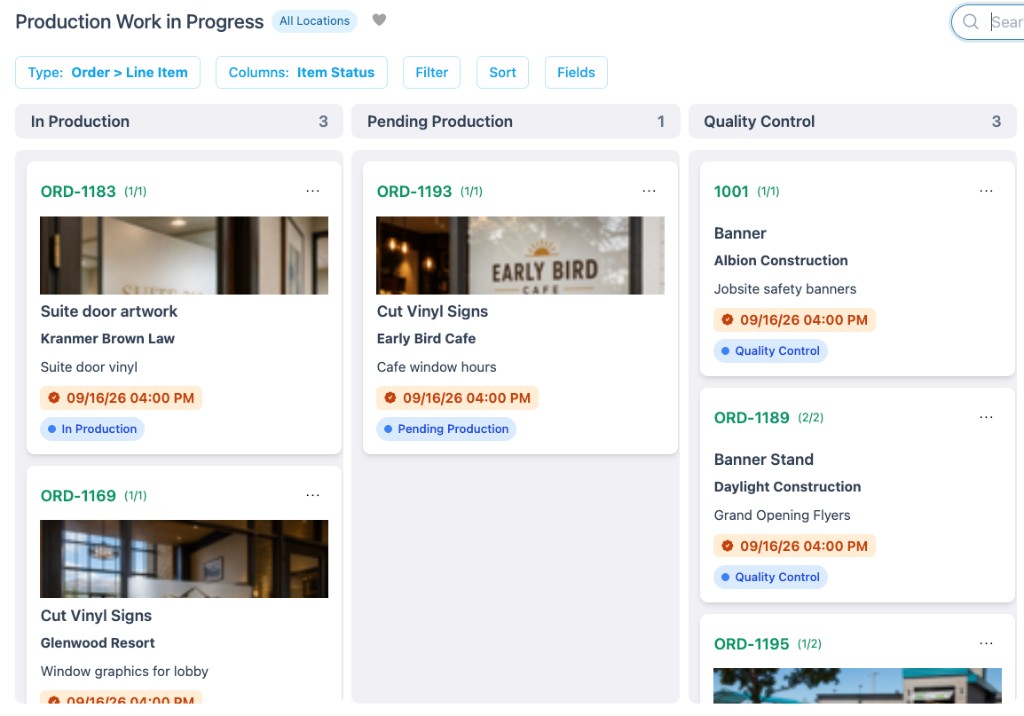1024x716 pixels.
Task: Select the 'Suite door vinyl' description
Action: click(x=89, y=366)
